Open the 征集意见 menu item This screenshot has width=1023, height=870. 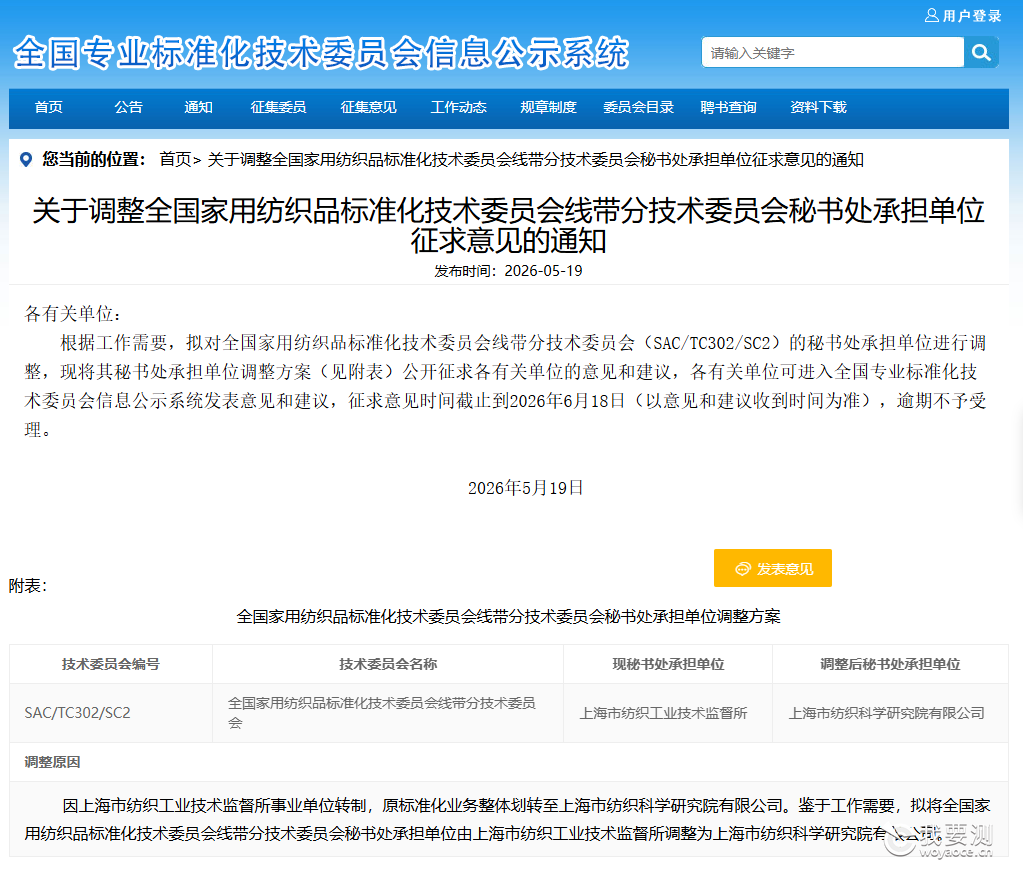pos(369,107)
